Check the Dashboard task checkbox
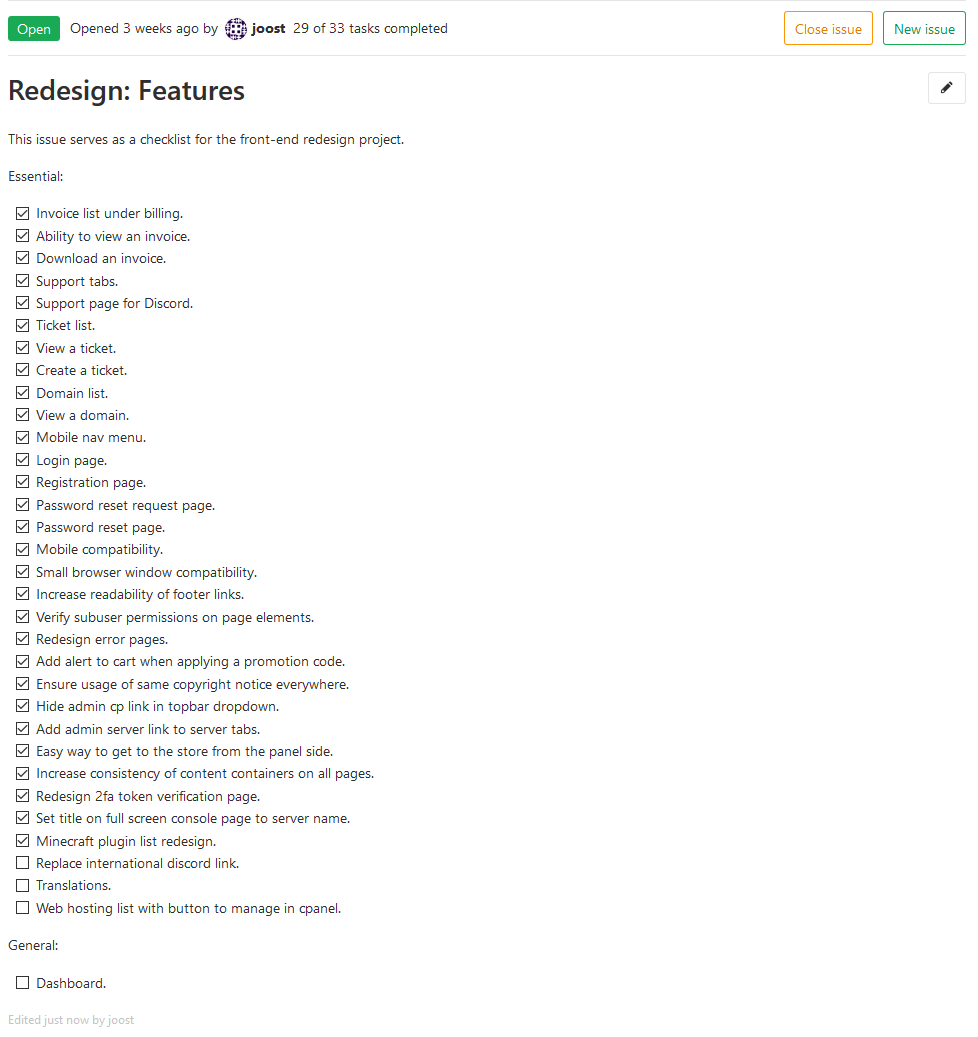The image size is (978, 1037). pos(23,983)
